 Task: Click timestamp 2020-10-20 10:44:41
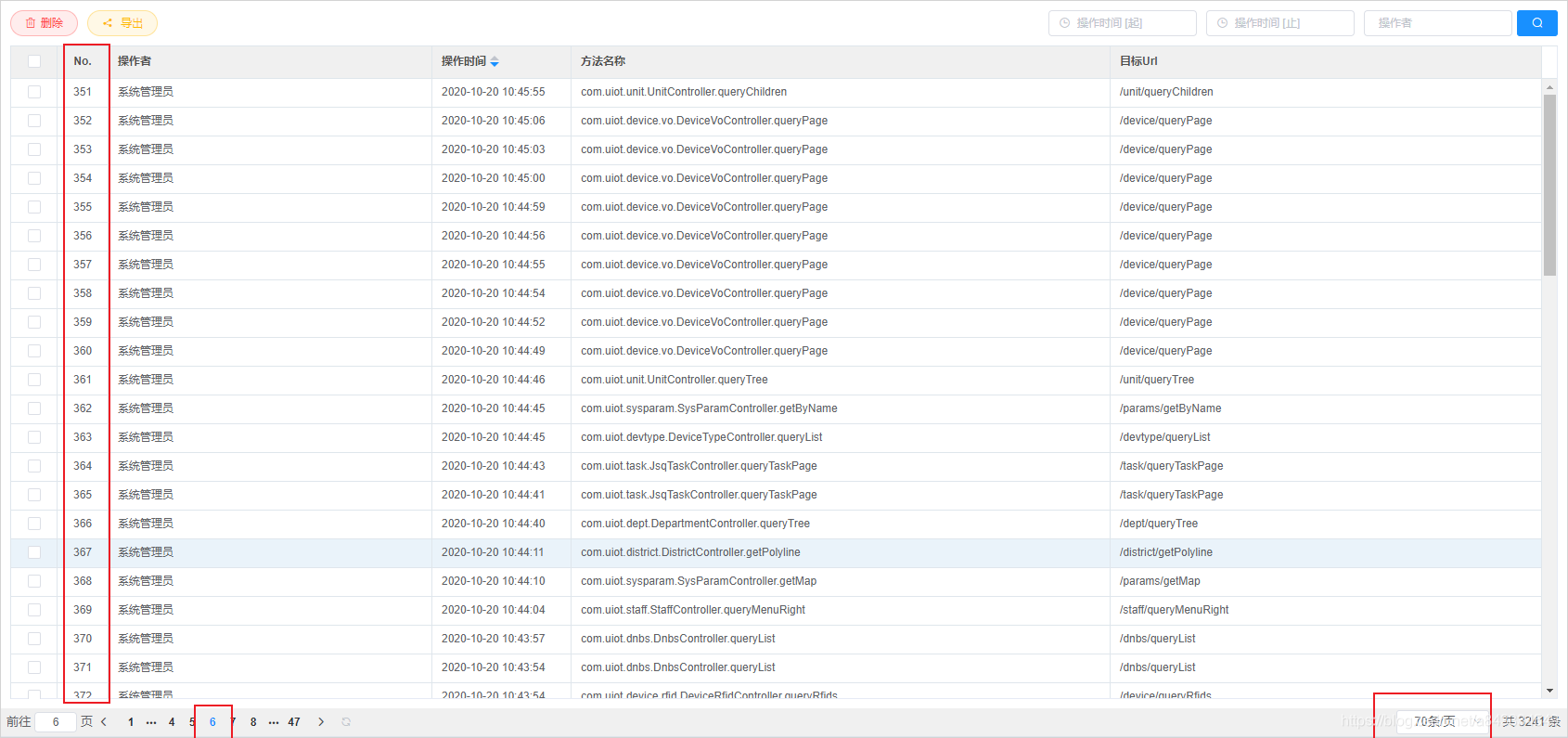(x=494, y=495)
